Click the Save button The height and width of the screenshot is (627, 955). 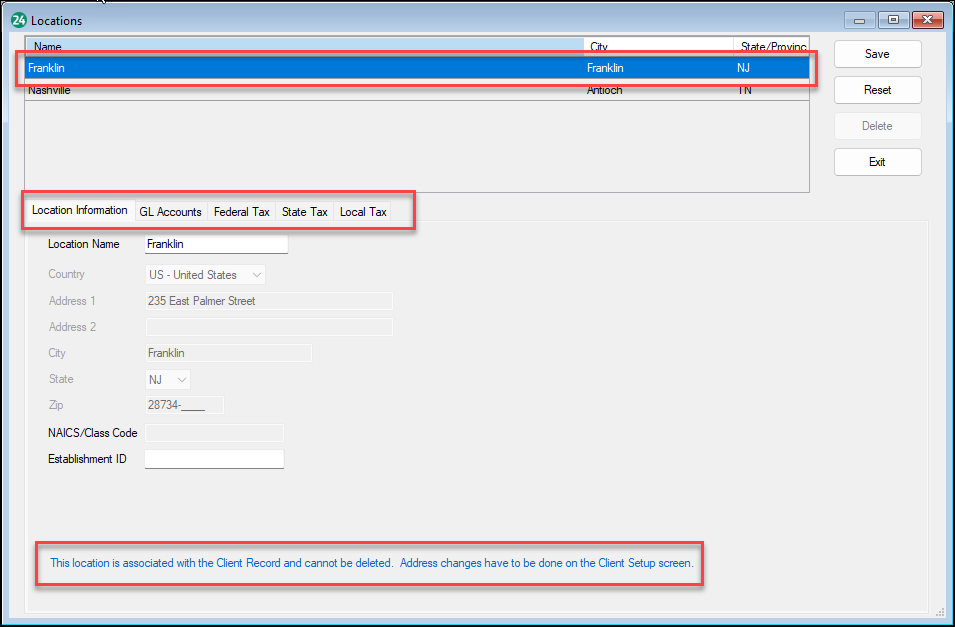(877, 54)
